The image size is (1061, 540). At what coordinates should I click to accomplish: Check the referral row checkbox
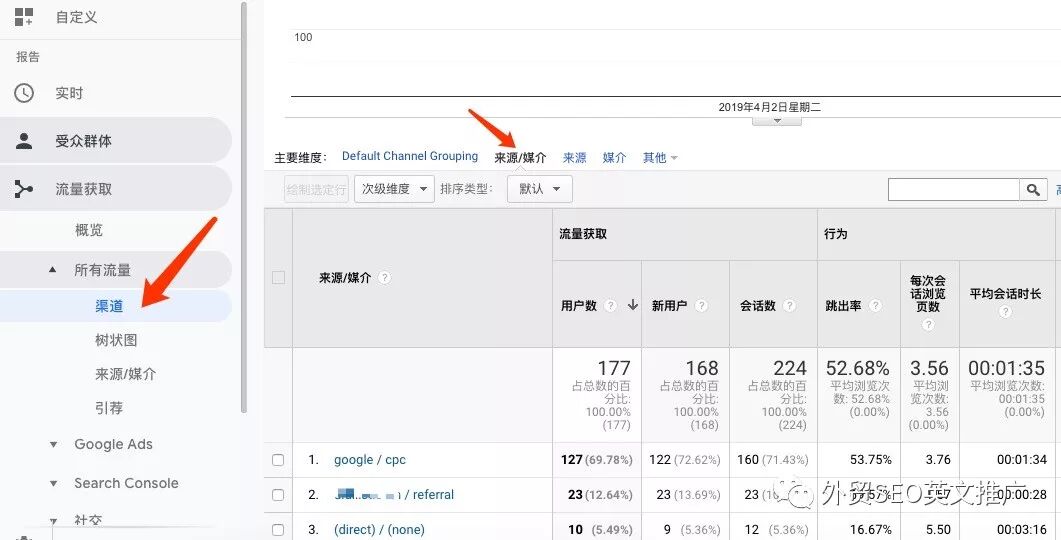click(278, 495)
